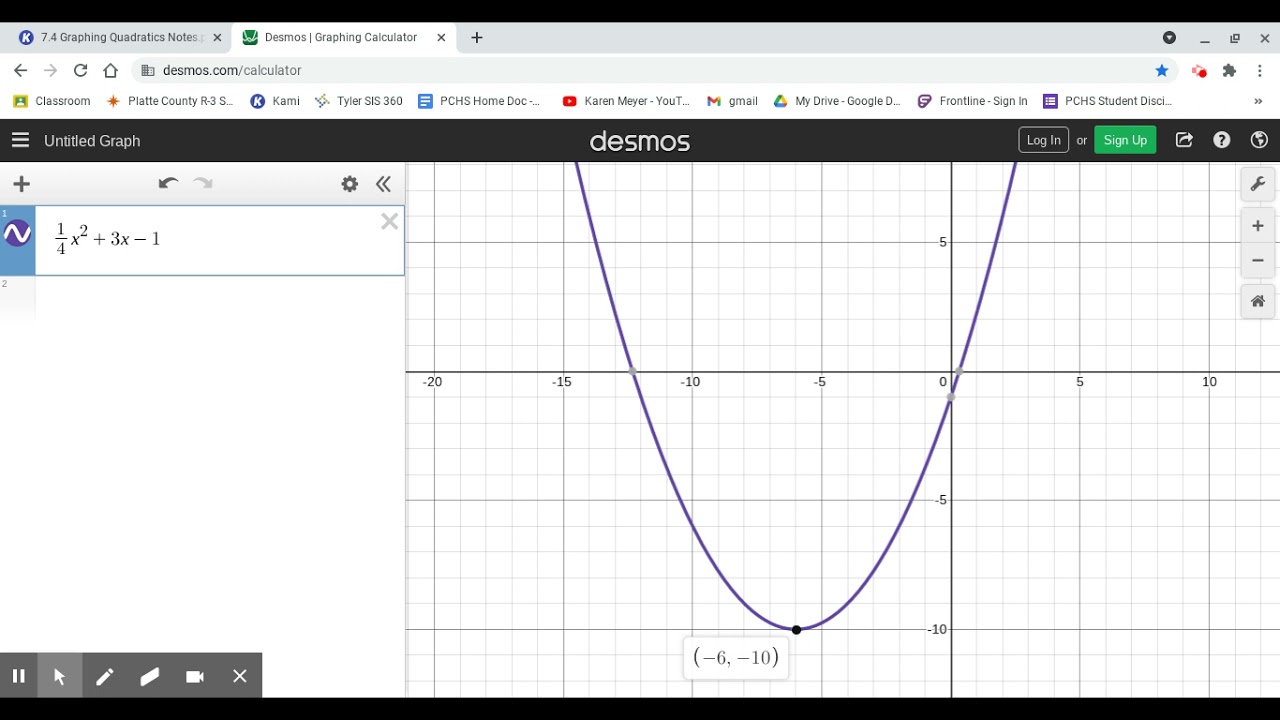The height and width of the screenshot is (720, 1280).
Task: Open the My Drive Google bookmark
Action: [837, 101]
